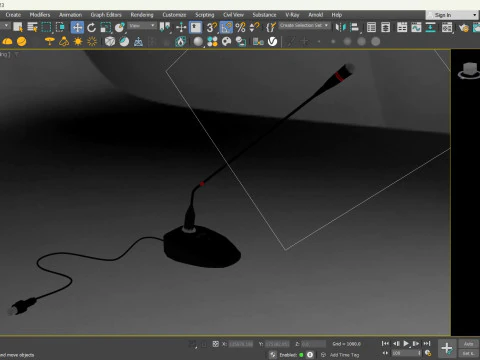Toggle 3D Snaps
The width and height of the screenshot is (480, 360).
pos(211,27)
